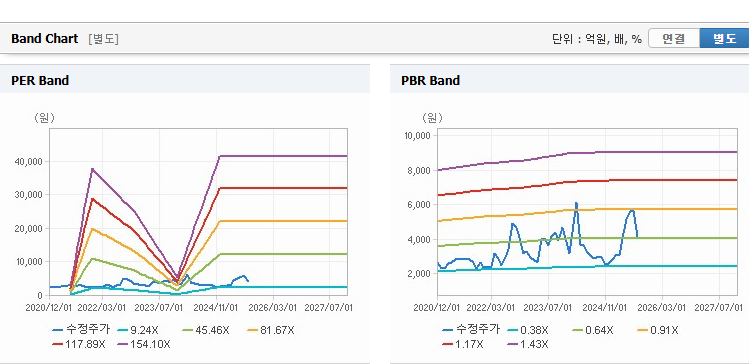Image resolution: width=749 pixels, height=364 pixels.
Task: Click the [별도] label beside Band Chart
Action: (x=103, y=39)
